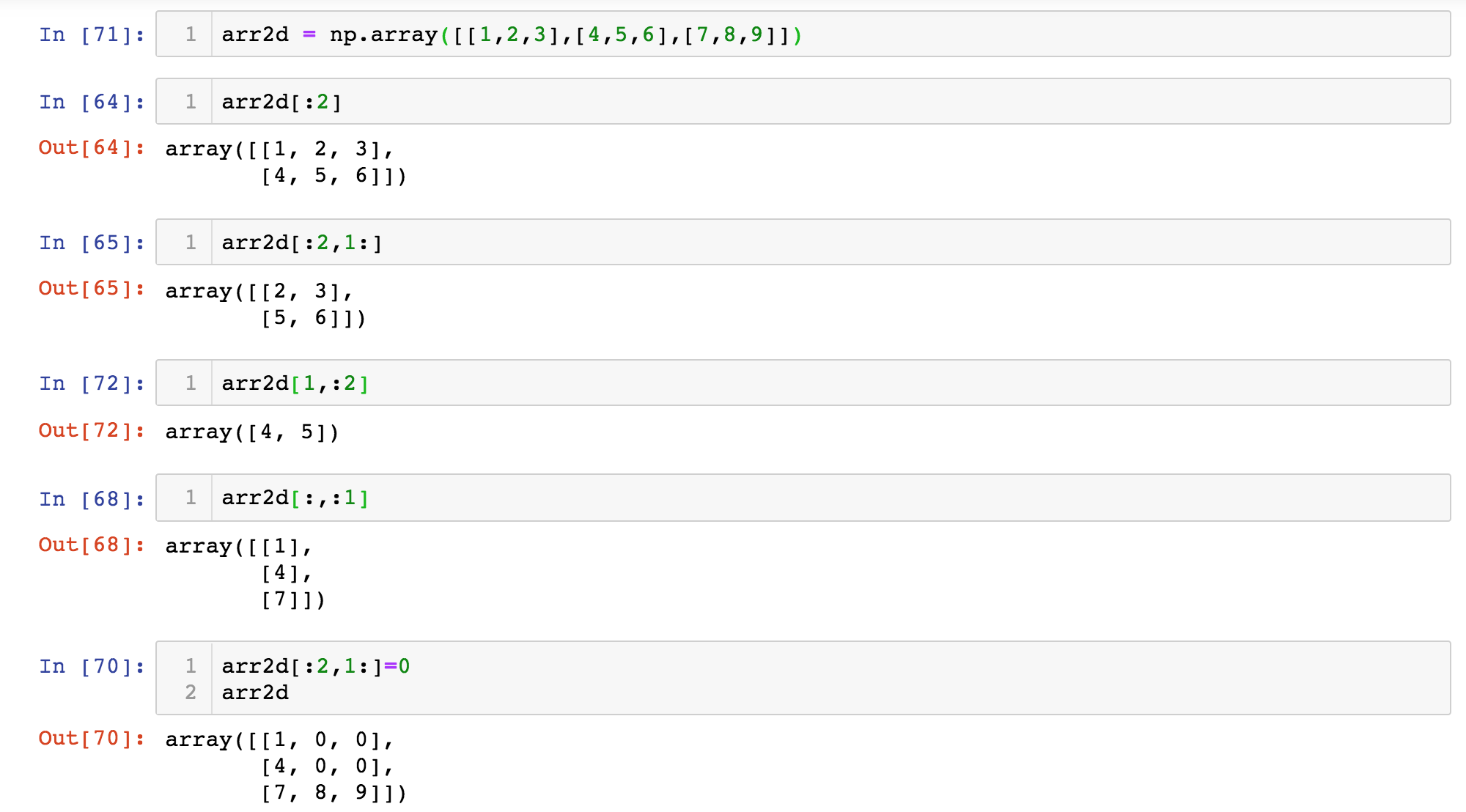Screen dimensions: 1466x812
Task: Select the In [68] prompt label
Action: pyautogui.click(x=92, y=499)
